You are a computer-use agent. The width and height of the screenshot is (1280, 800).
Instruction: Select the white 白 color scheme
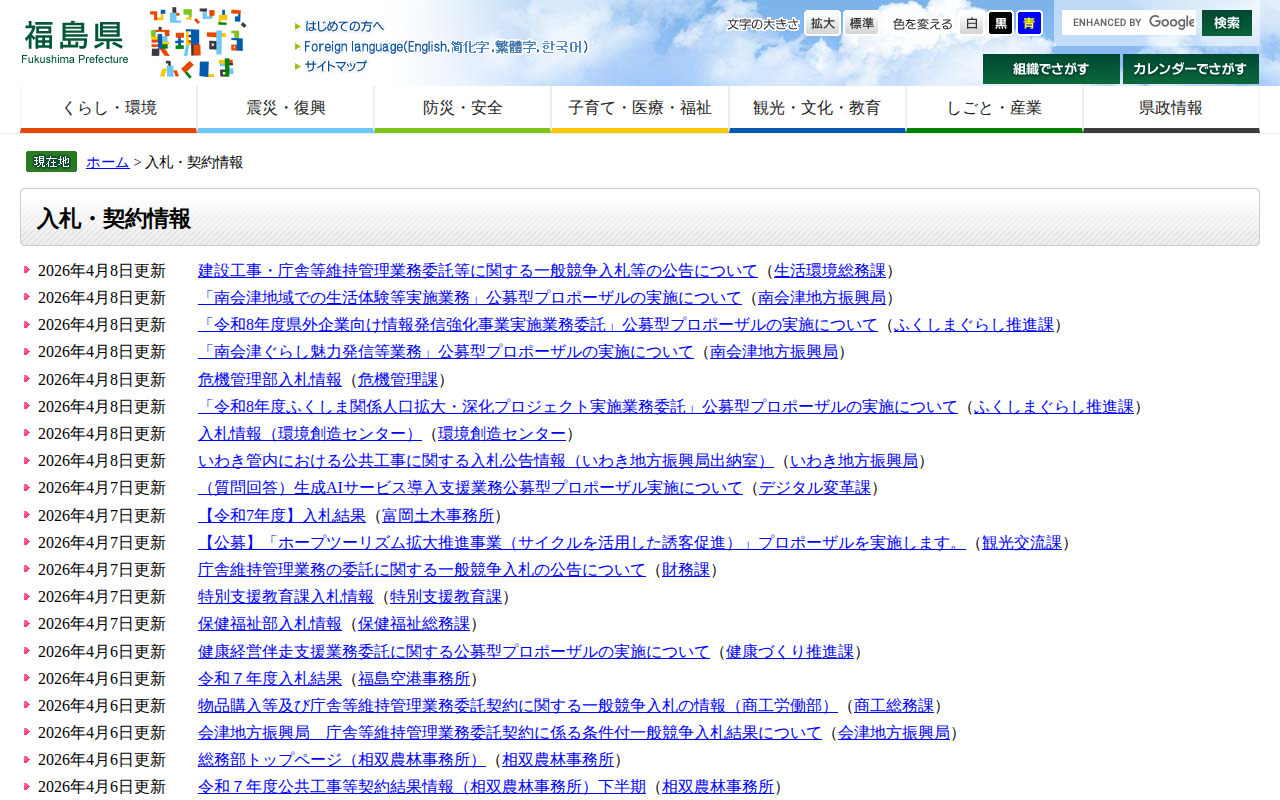tap(972, 23)
